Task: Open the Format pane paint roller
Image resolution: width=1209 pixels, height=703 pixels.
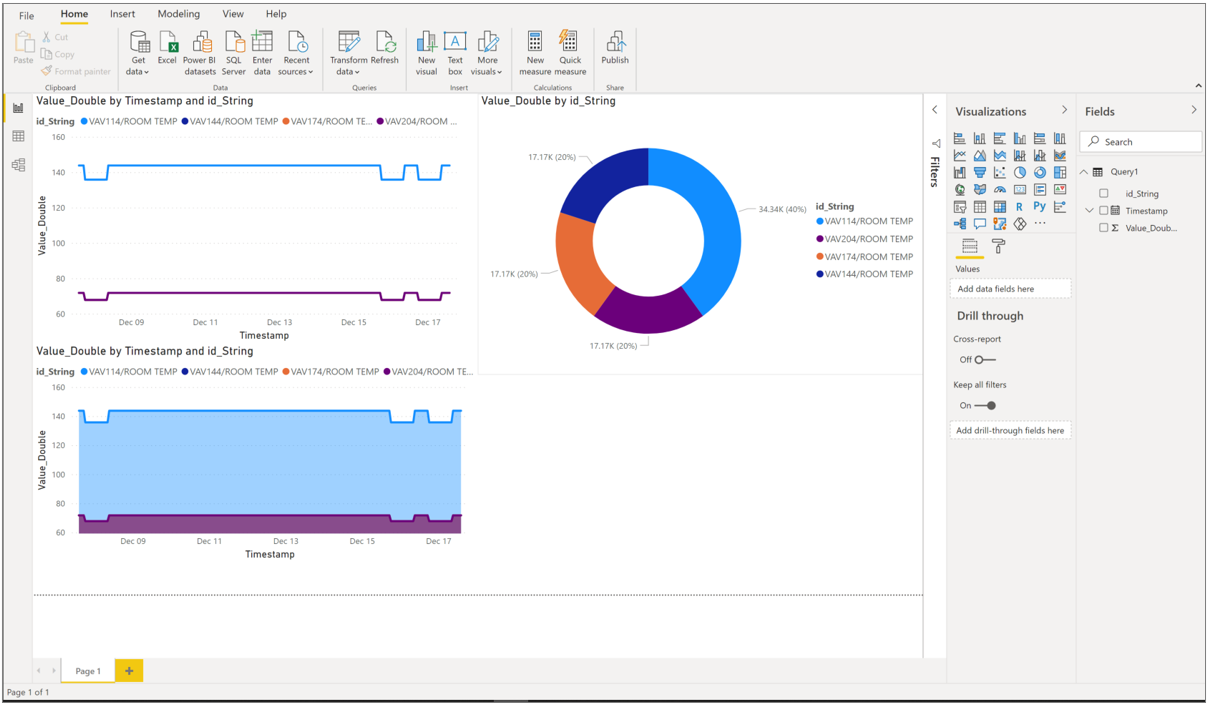Action: [x=997, y=245]
